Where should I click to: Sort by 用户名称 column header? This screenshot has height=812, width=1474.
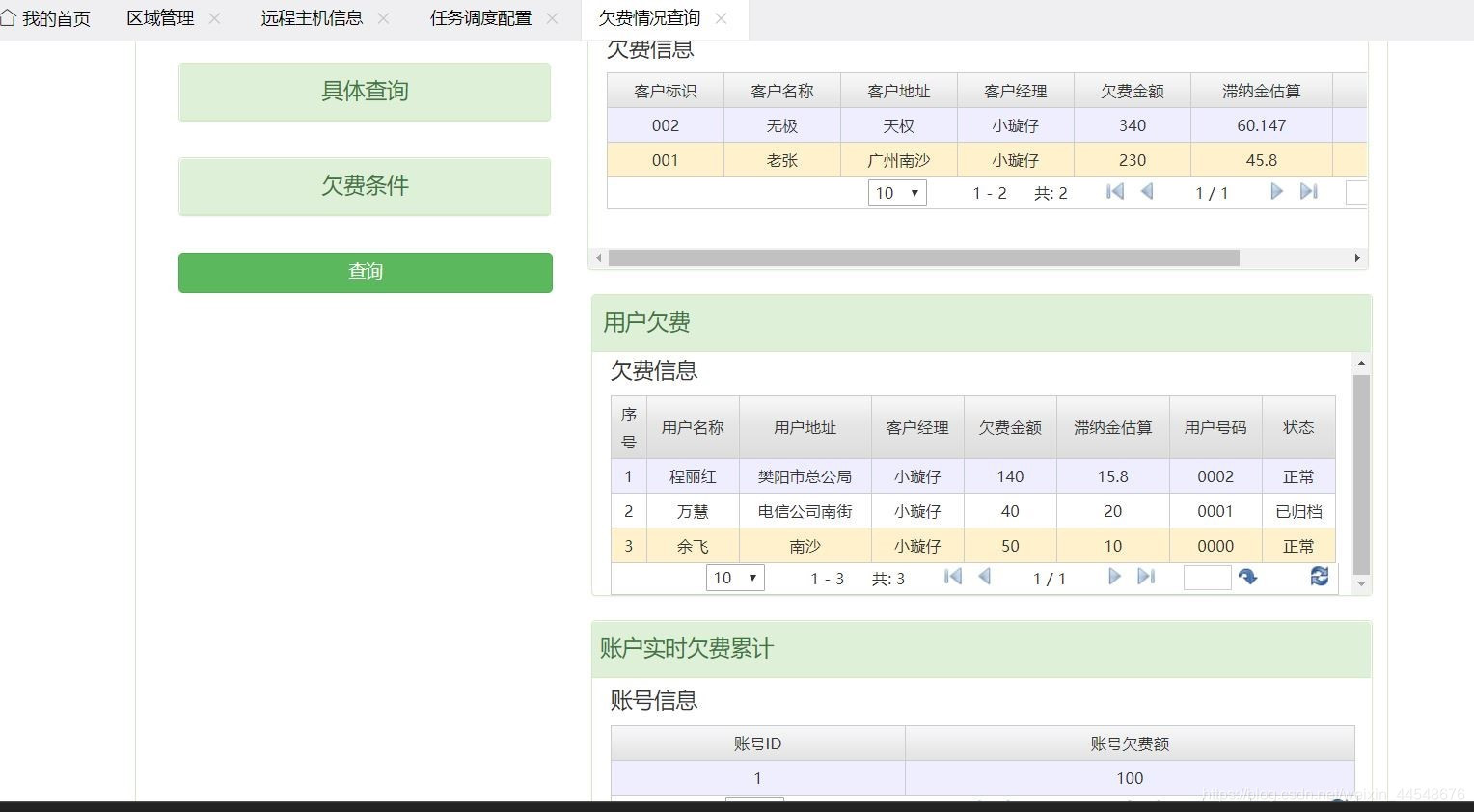pyautogui.click(x=693, y=427)
